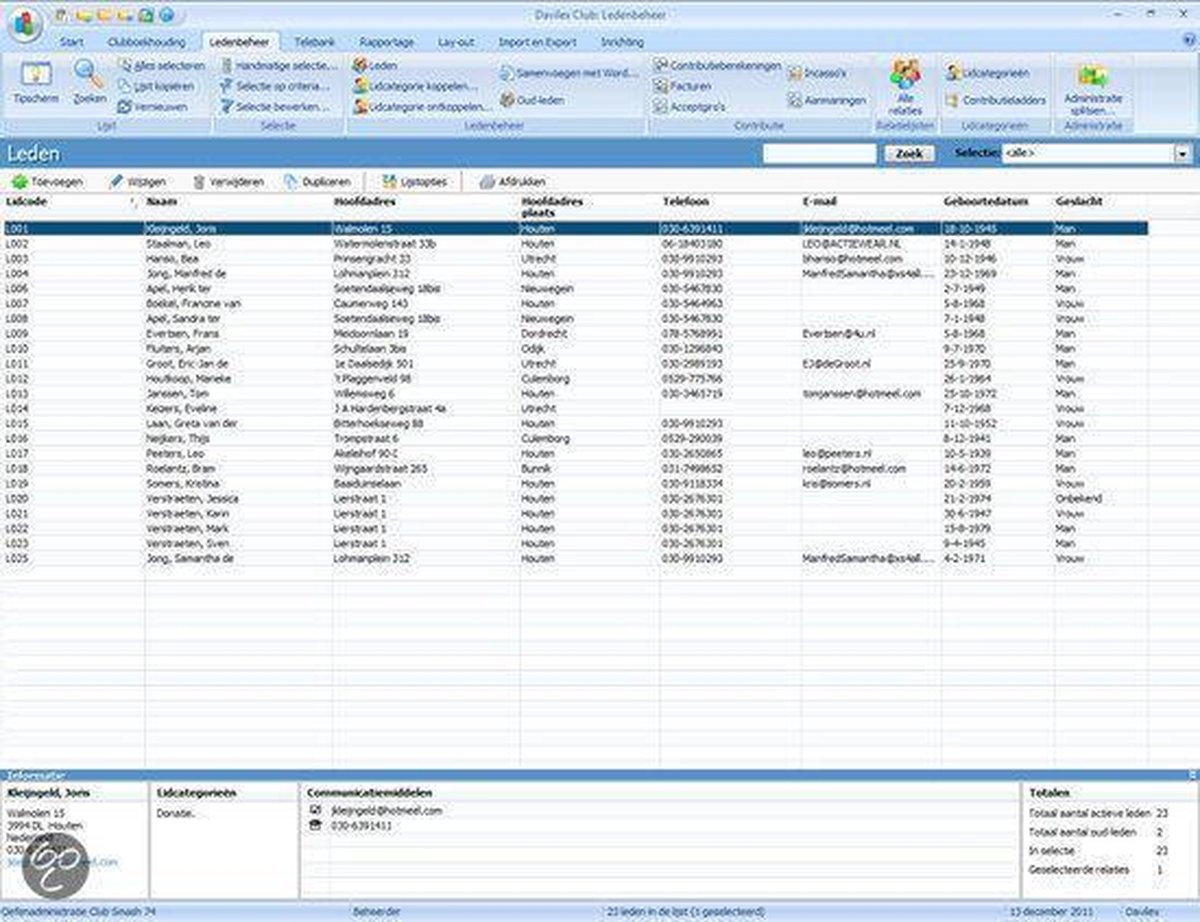Collapse the Informatie panel
The width and height of the screenshot is (1200, 922).
pos(1192,775)
